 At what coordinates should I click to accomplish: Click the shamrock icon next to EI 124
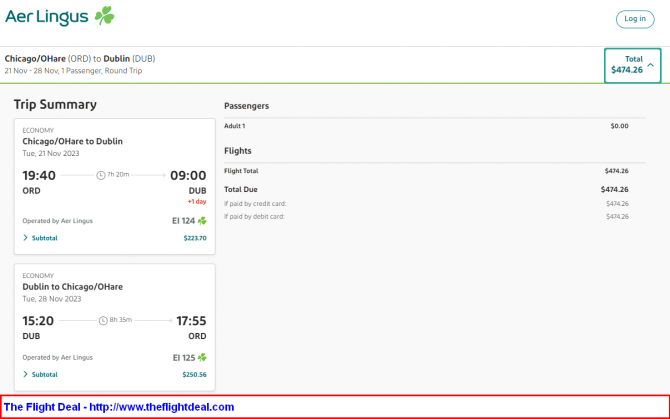point(202,221)
